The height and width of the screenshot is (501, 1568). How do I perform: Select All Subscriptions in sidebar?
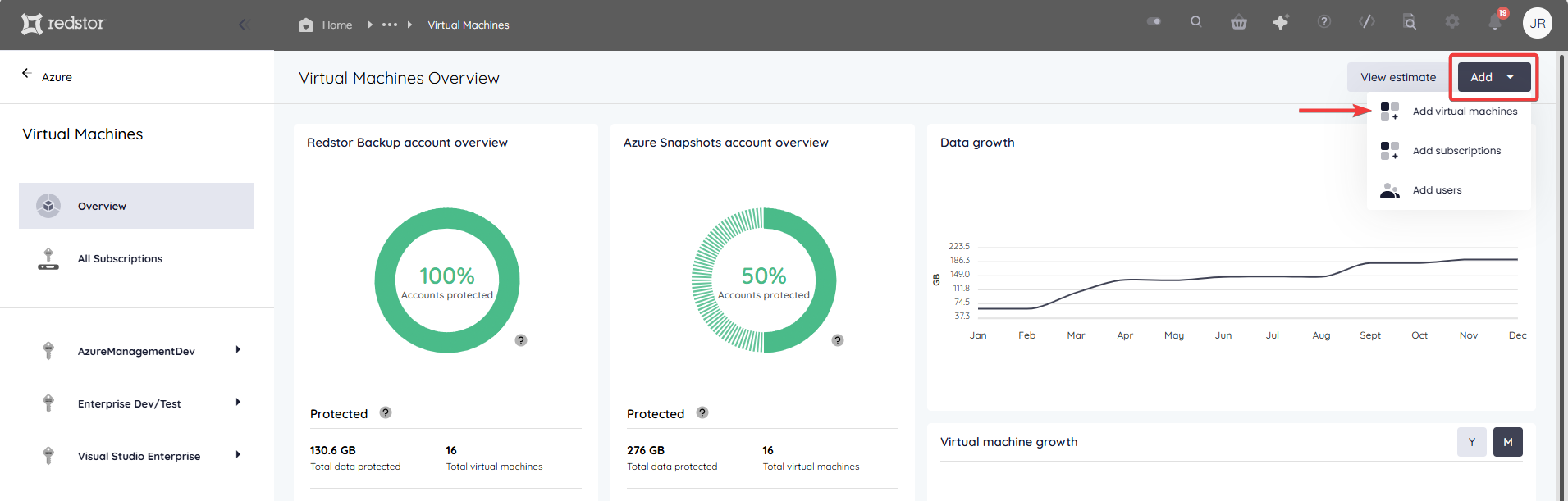(x=136, y=259)
